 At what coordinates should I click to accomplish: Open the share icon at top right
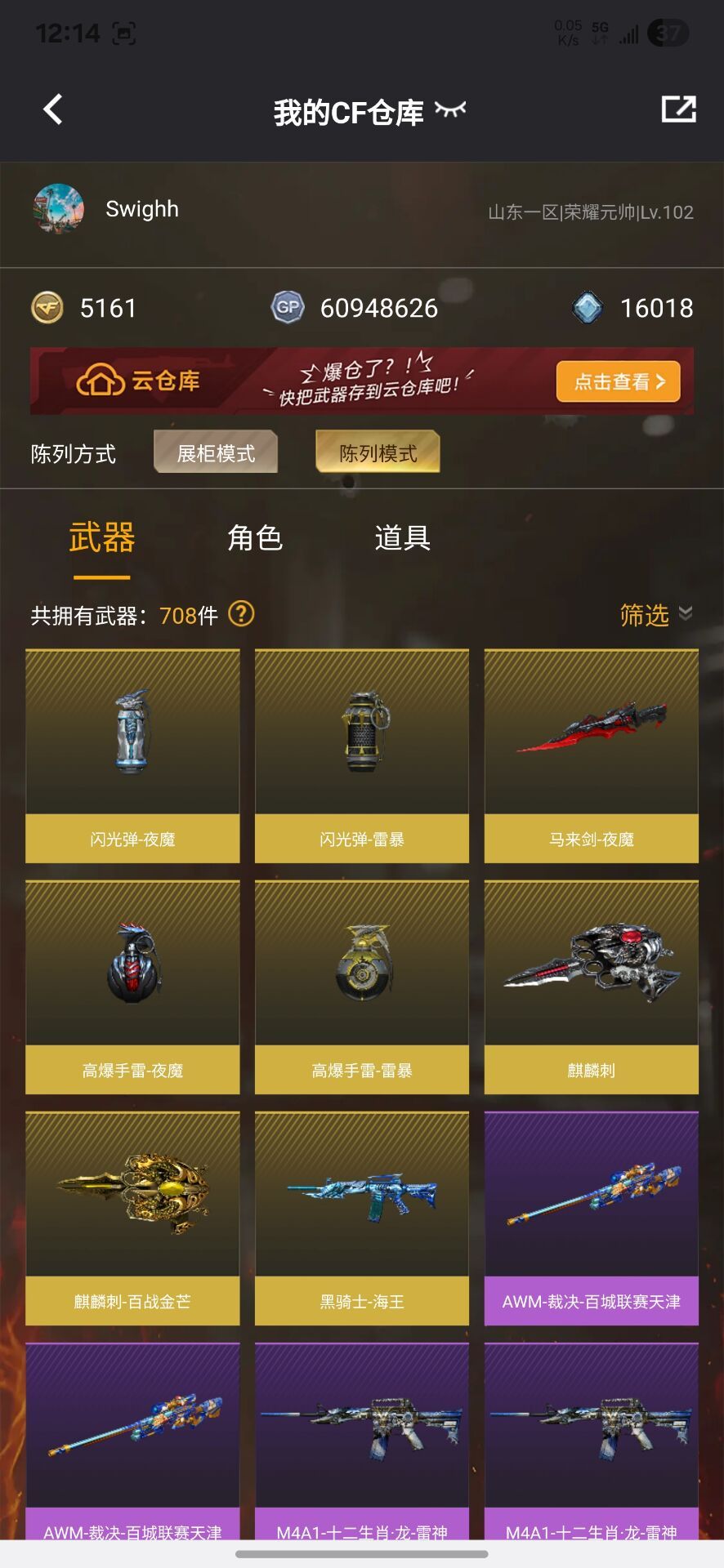pos(678,109)
